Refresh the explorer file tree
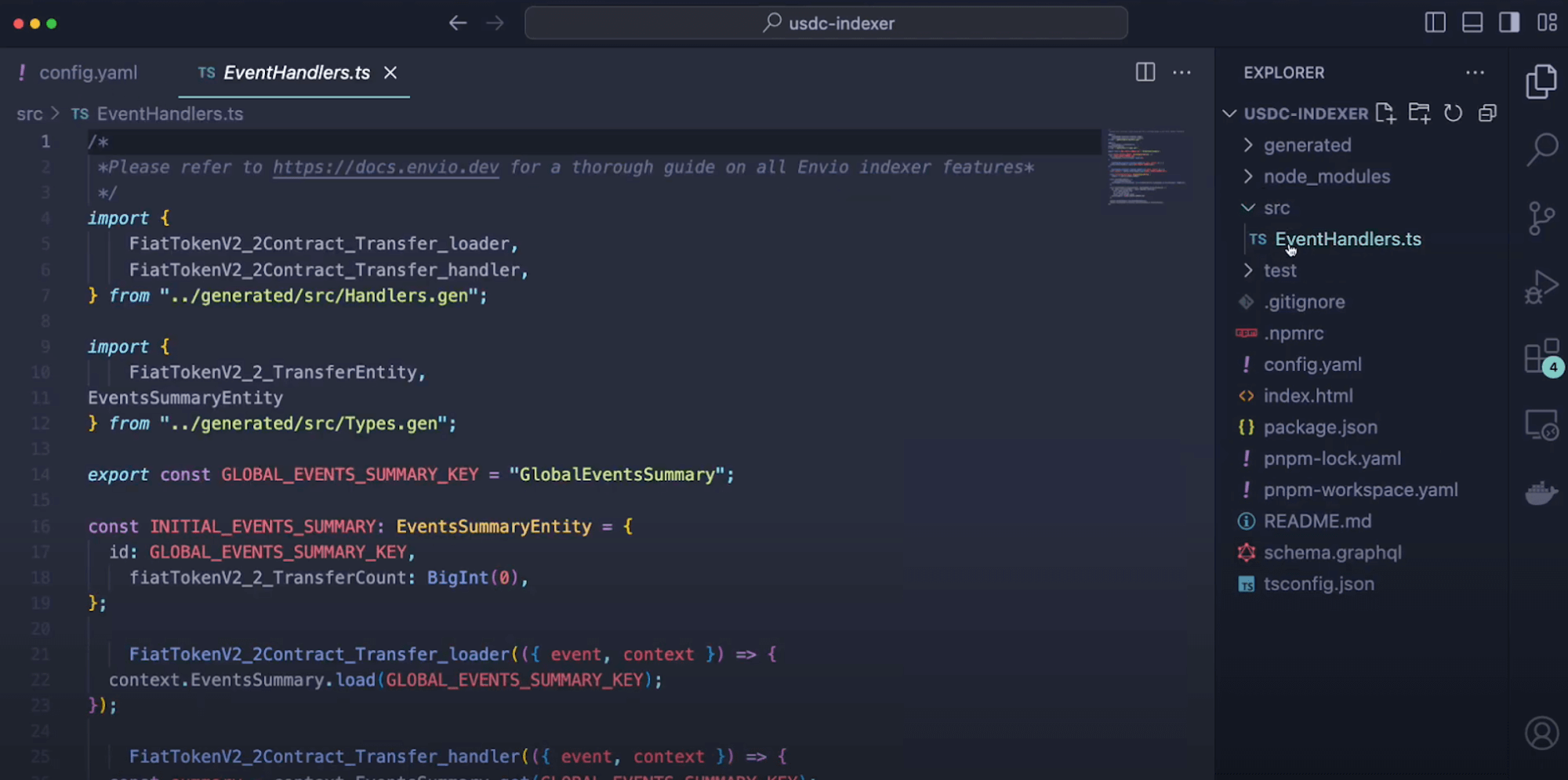Screen dimensions: 1568x780 [1453, 114]
